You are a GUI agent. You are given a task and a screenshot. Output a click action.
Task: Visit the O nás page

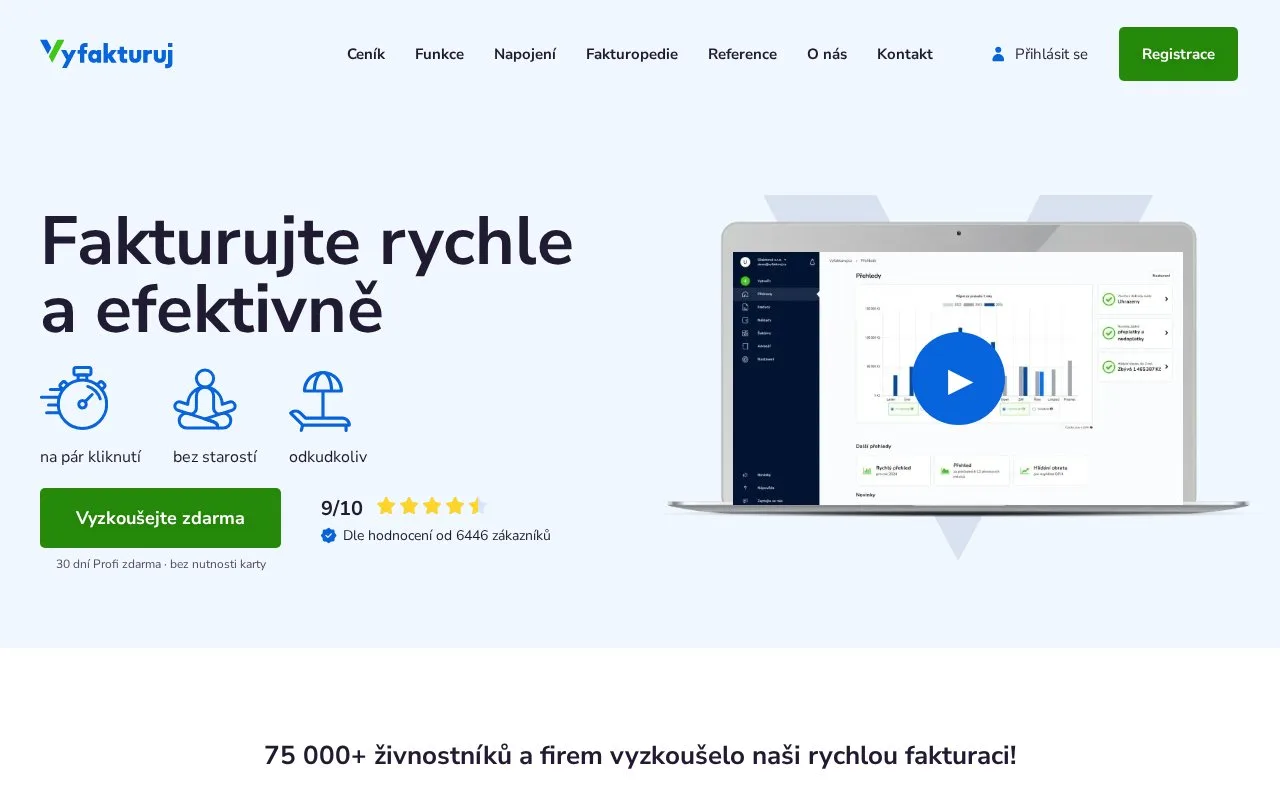click(x=827, y=54)
